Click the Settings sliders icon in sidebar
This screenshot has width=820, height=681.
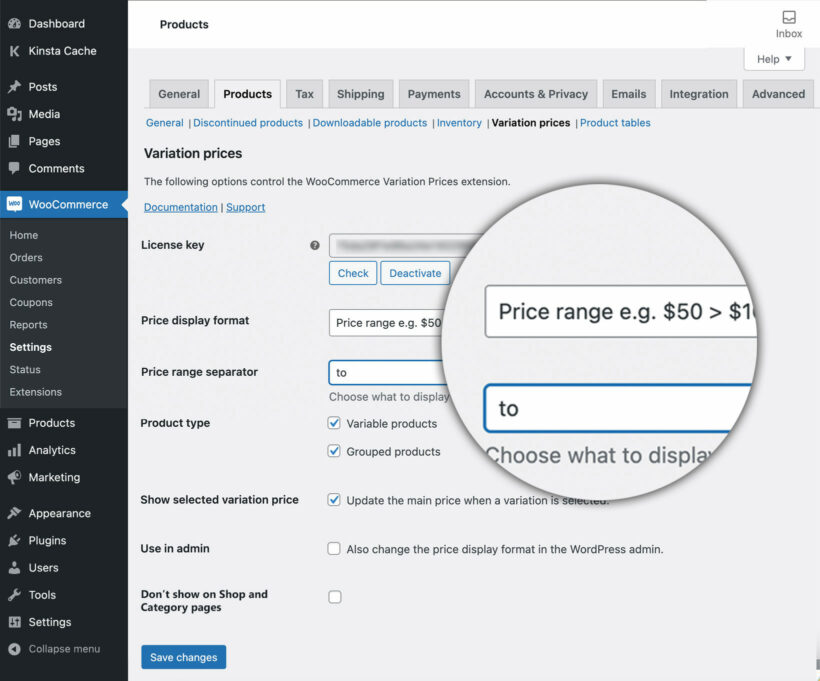[x=15, y=622]
